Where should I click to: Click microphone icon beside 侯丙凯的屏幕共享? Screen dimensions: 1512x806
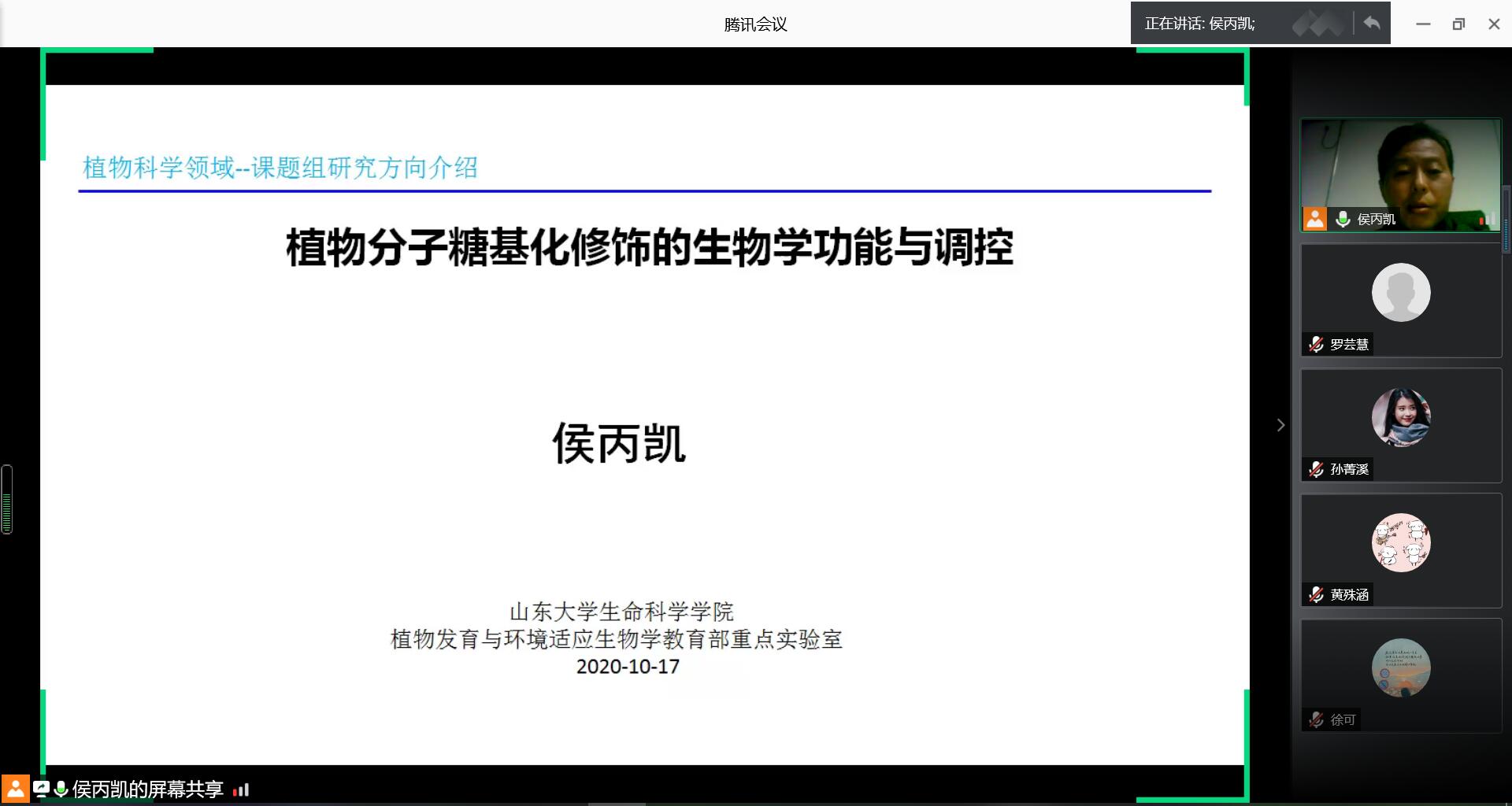pyautogui.click(x=61, y=789)
